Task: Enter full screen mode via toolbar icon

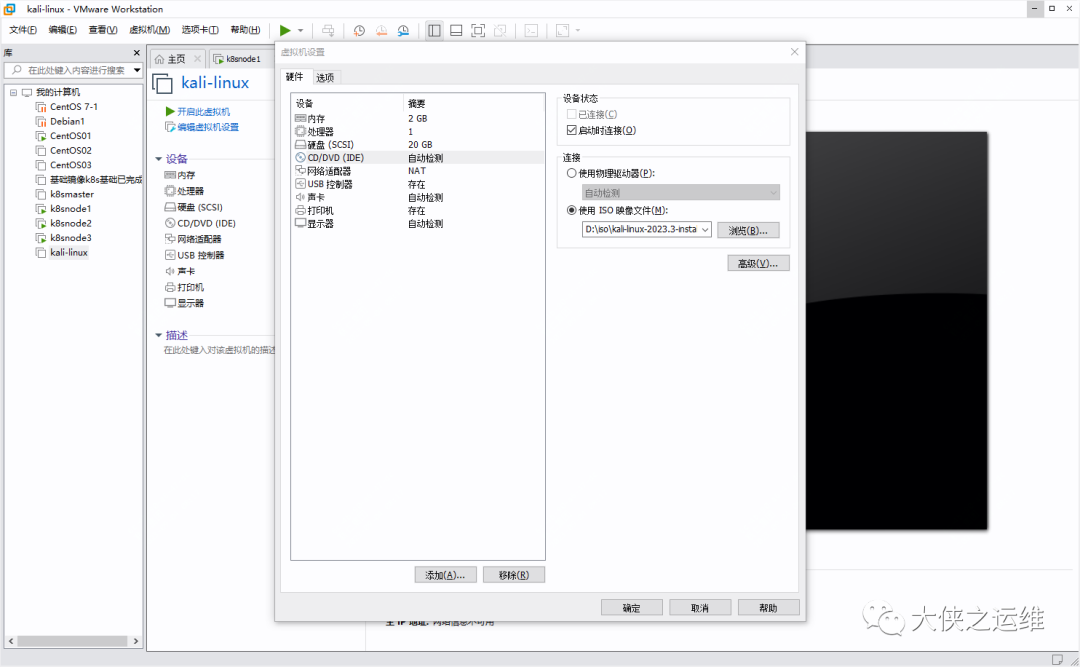Action: [x=478, y=30]
